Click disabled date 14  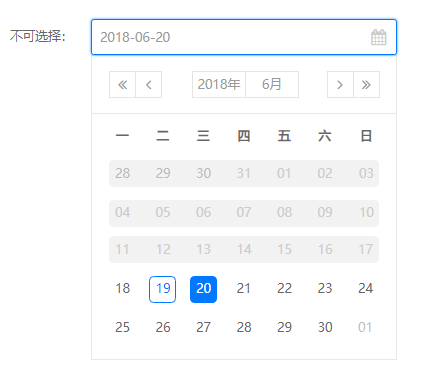pyautogui.click(x=244, y=249)
